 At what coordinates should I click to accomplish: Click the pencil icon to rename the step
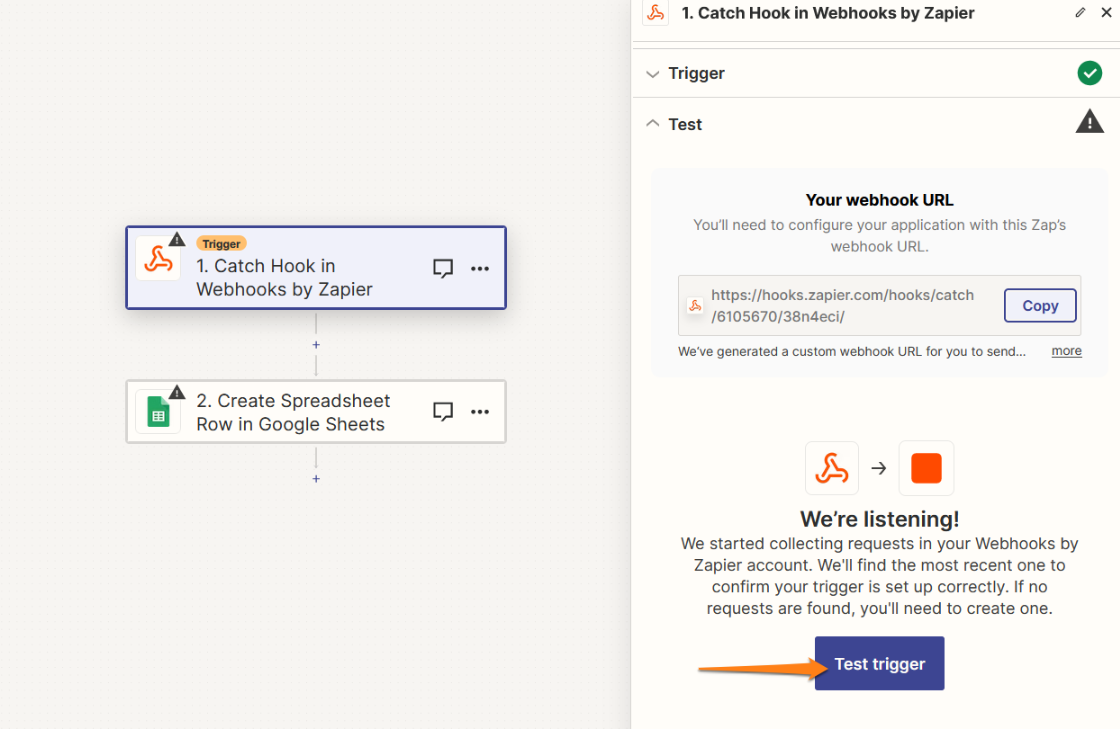coord(1080,13)
